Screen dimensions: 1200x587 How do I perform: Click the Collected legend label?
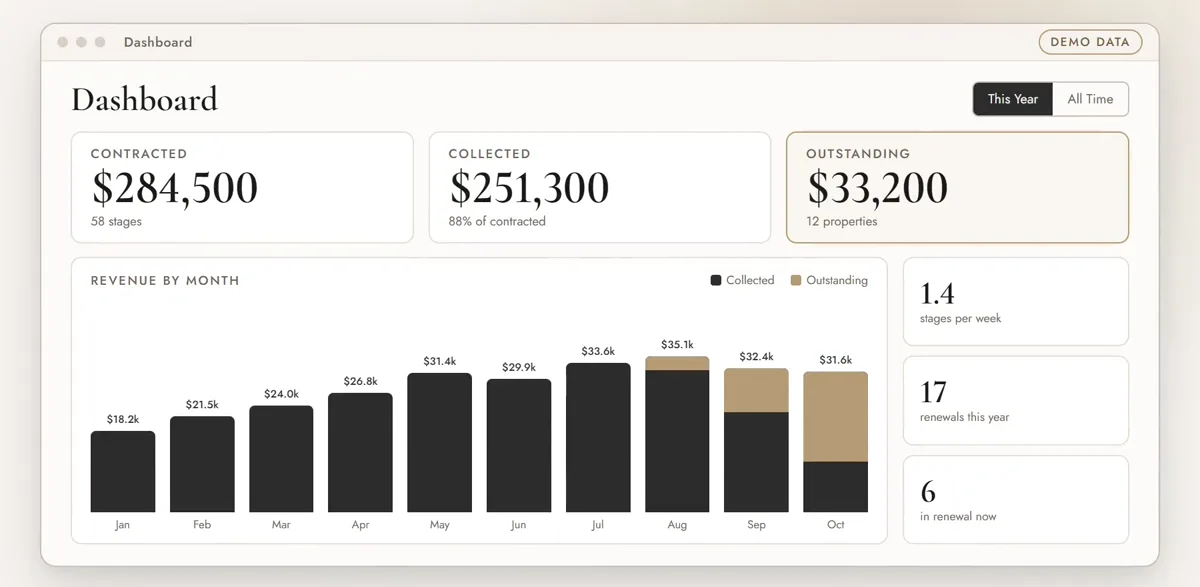coord(750,281)
